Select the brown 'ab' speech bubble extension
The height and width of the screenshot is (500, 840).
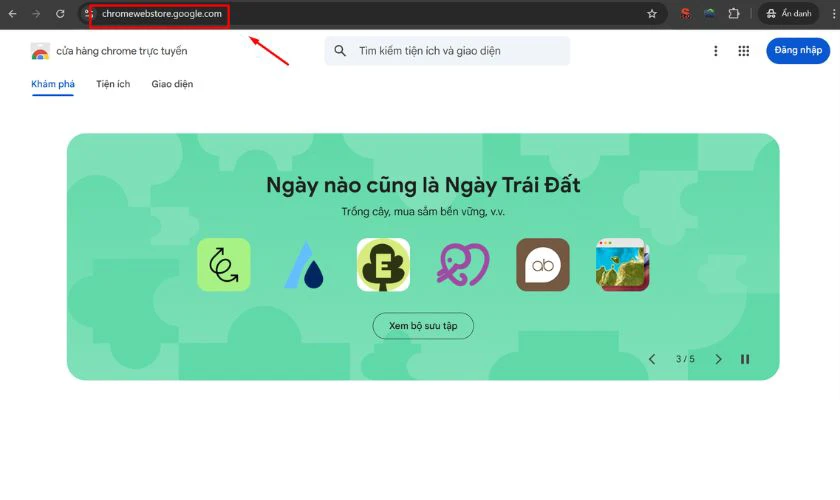point(543,265)
